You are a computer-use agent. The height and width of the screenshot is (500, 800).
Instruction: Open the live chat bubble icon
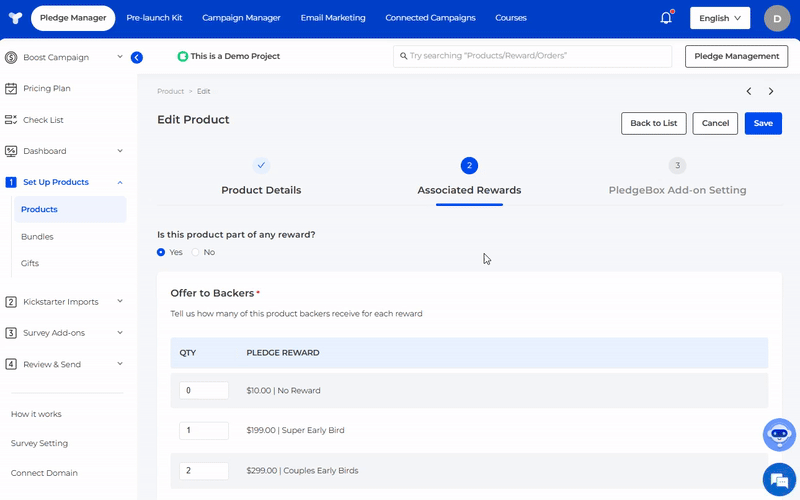(x=779, y=479)
